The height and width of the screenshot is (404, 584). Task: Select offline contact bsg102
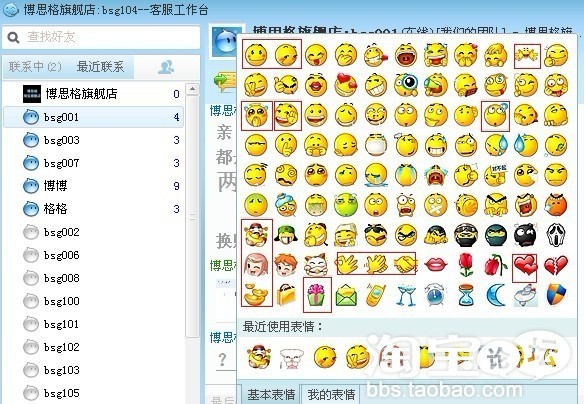click(x=93, y=347)
